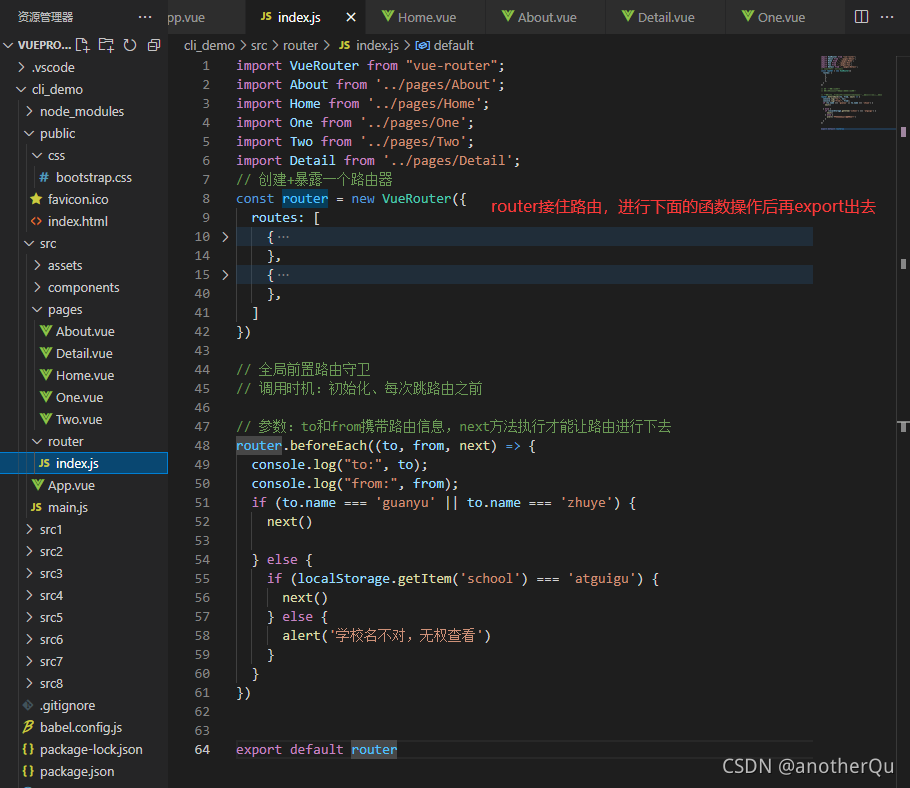Click the New Folder icon in explorer header
910x788 pixels.
point(106,45)
